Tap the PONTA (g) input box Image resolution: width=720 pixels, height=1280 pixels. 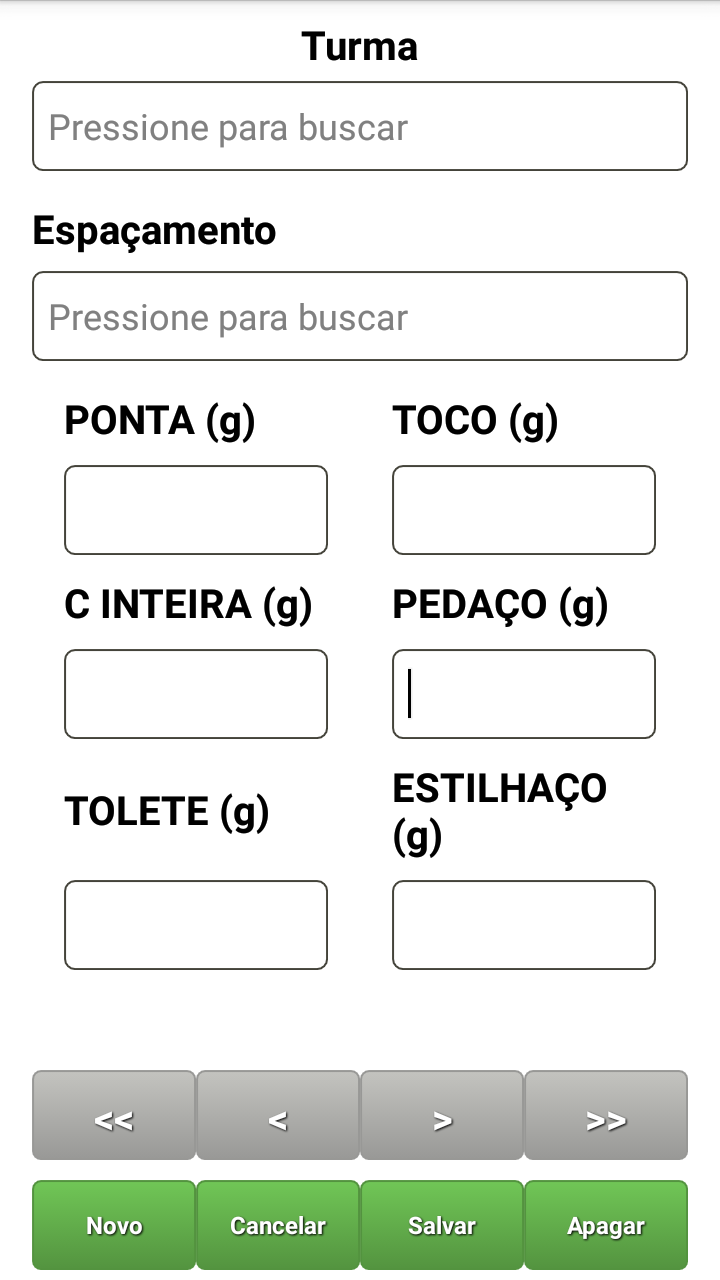coord(196,510)
